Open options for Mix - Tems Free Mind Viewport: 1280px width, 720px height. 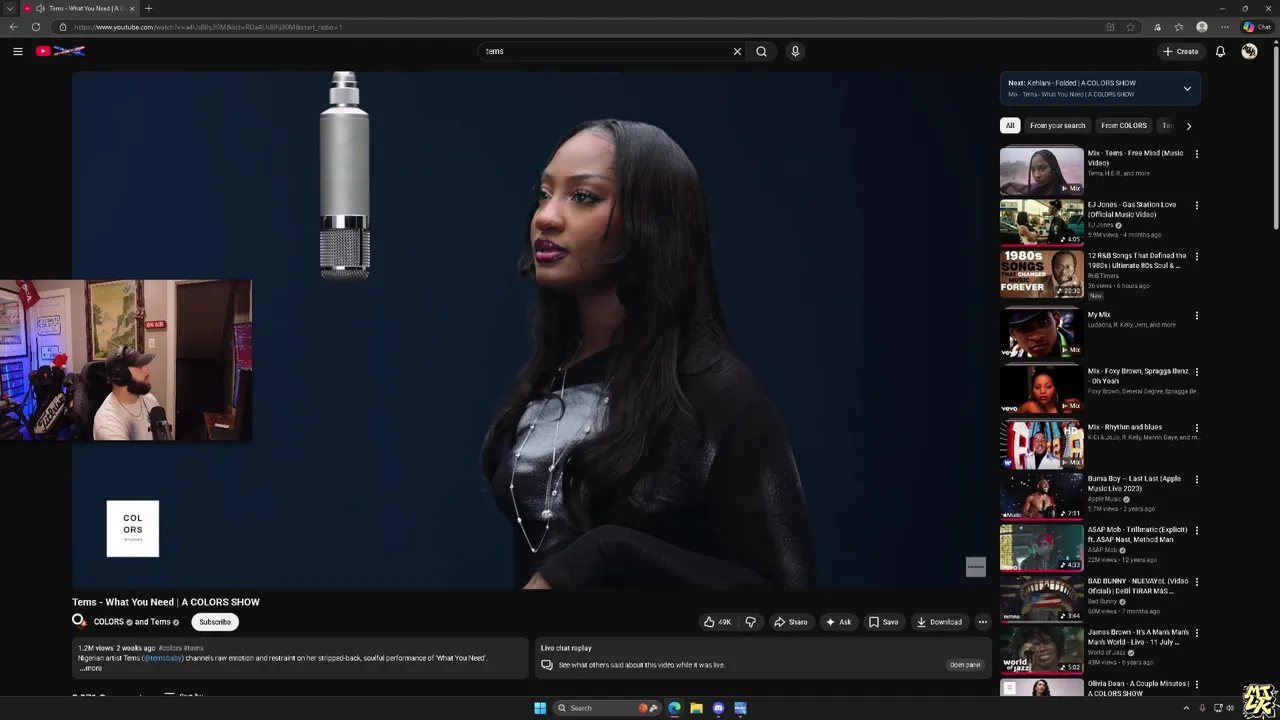pos(1196,154)
